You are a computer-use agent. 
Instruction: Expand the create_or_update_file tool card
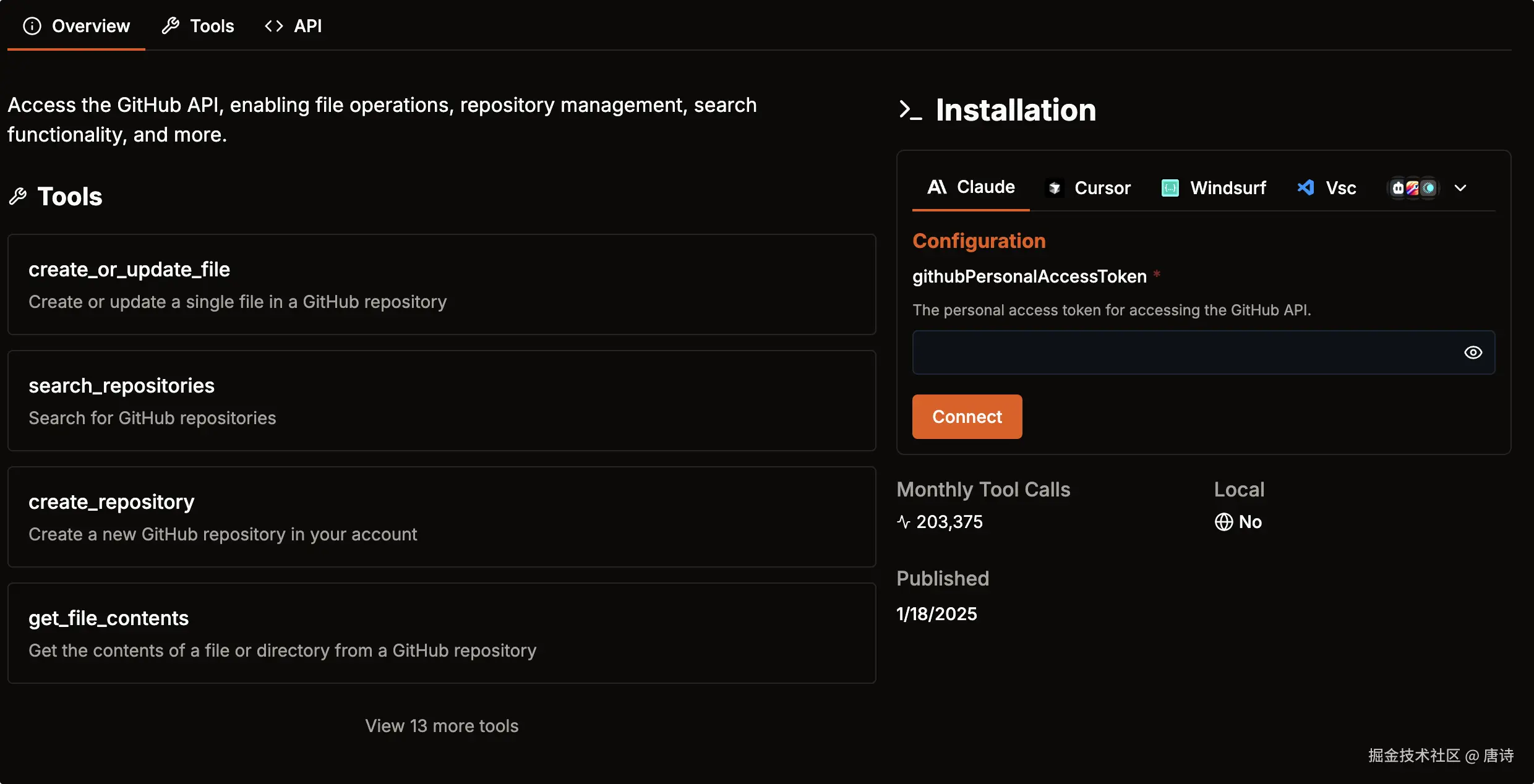pos(442,284)
